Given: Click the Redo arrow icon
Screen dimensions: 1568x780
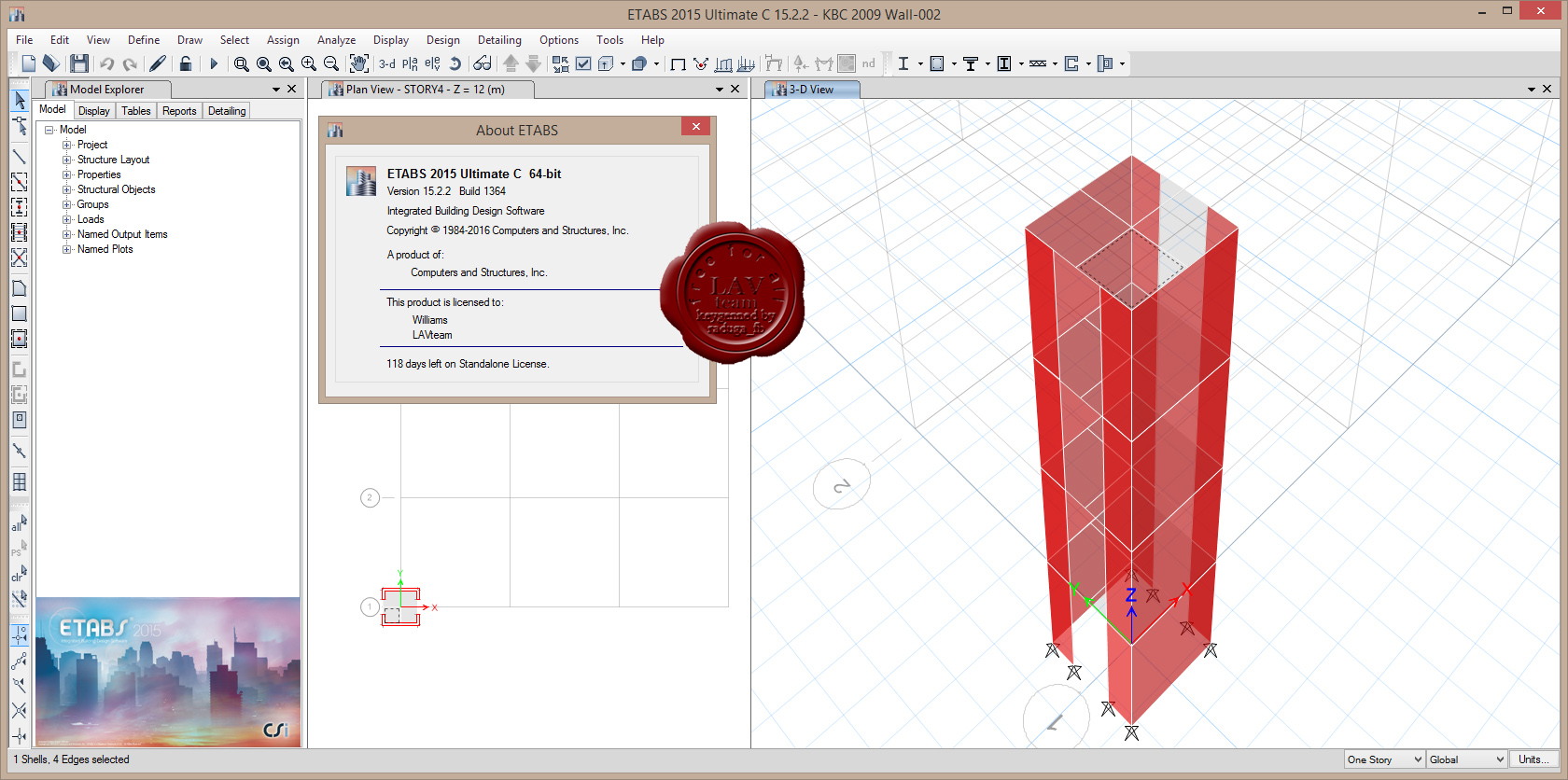Looking at the screenshot, I should point(130,63).
